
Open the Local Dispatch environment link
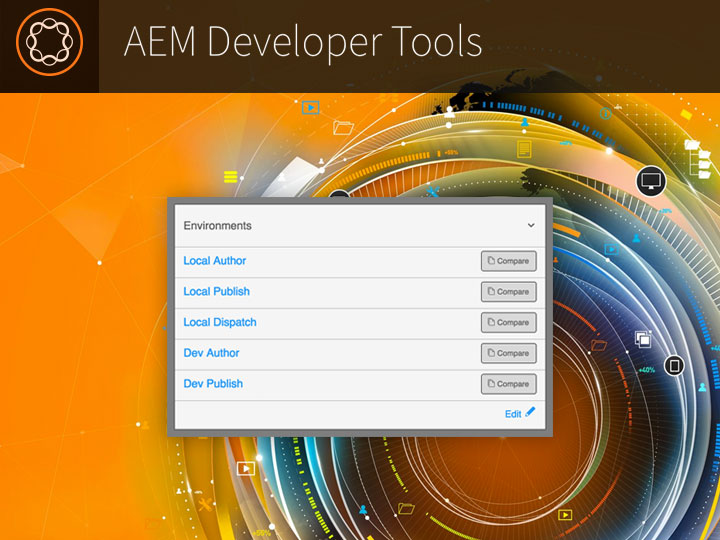220,322
